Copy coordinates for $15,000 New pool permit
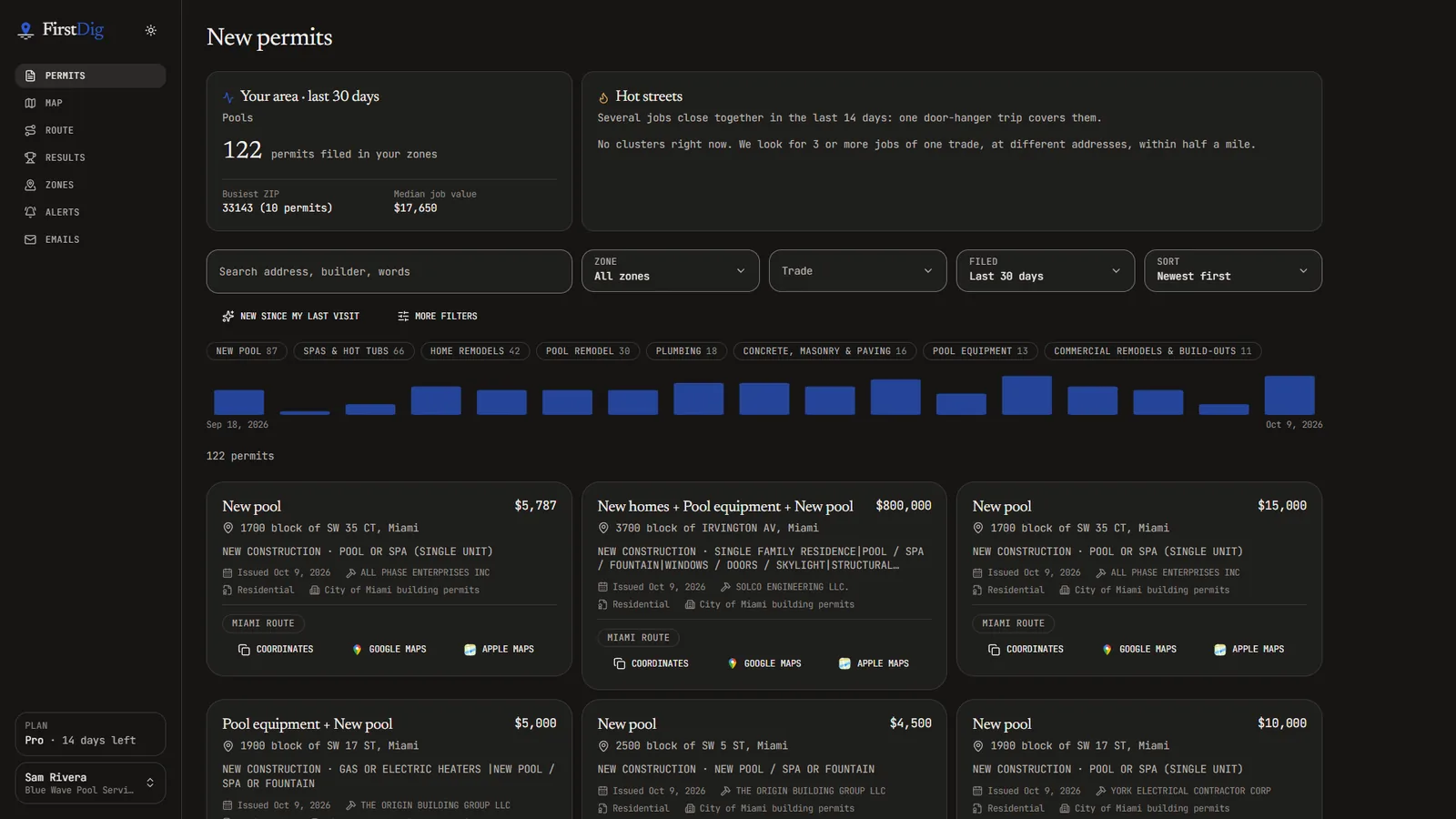Screen dimensions: 1456x819 (1026, 650)
